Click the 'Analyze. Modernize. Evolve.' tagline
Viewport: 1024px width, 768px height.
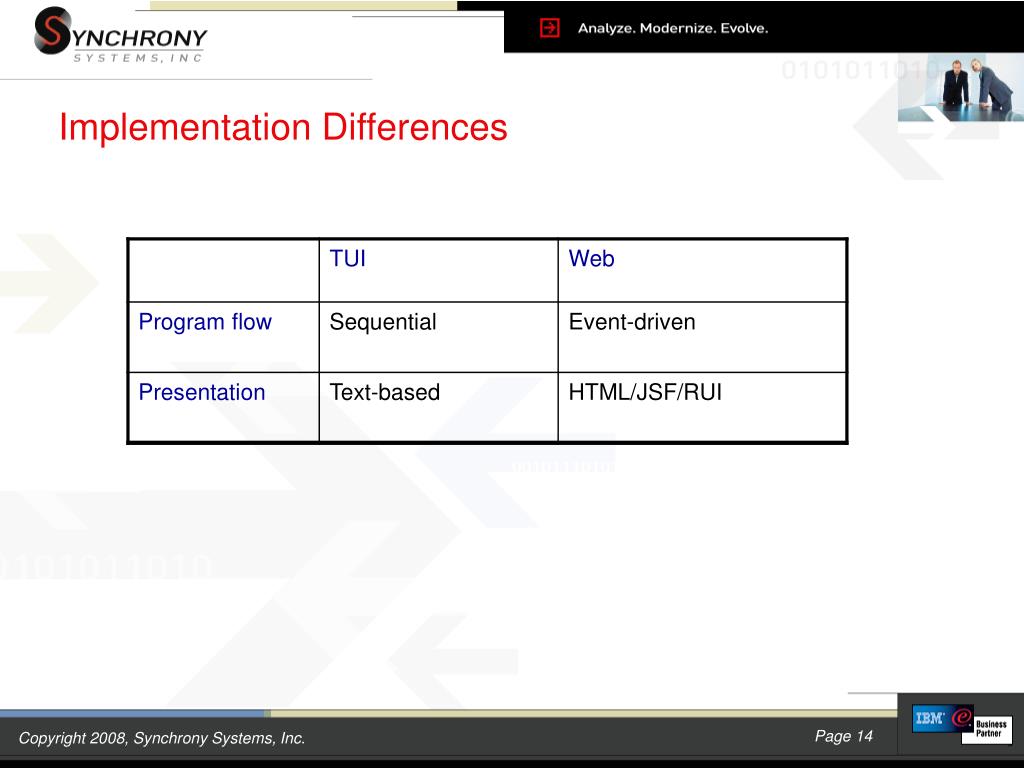point(673,28)
